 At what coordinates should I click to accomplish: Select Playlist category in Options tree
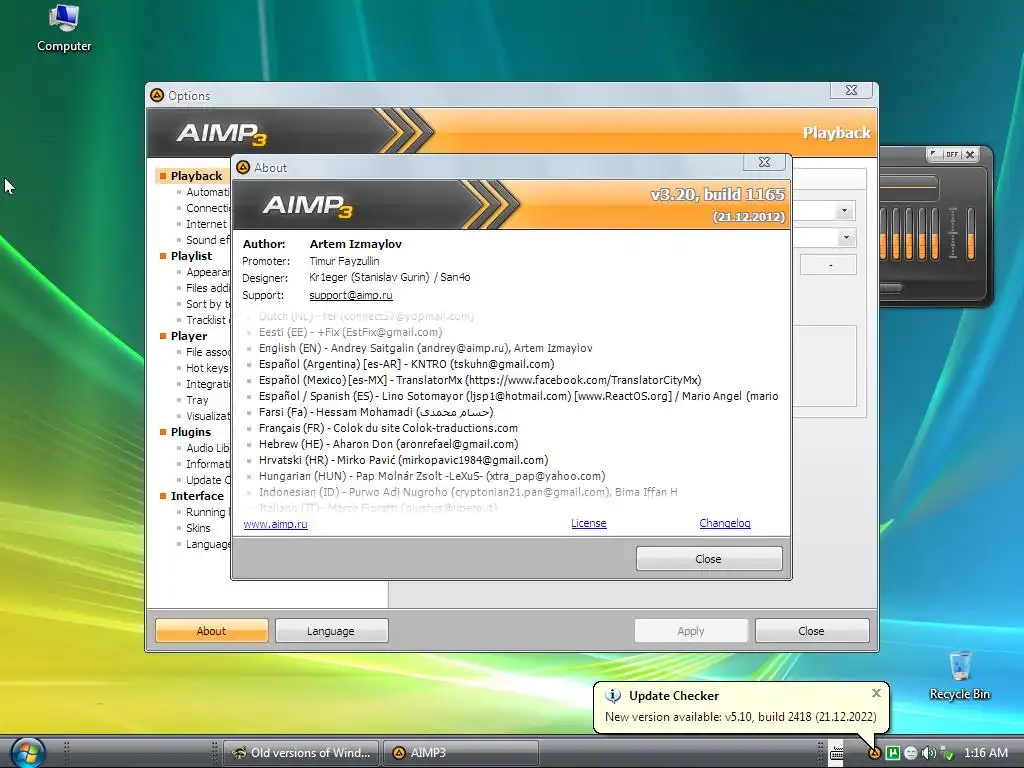point(191,256)
